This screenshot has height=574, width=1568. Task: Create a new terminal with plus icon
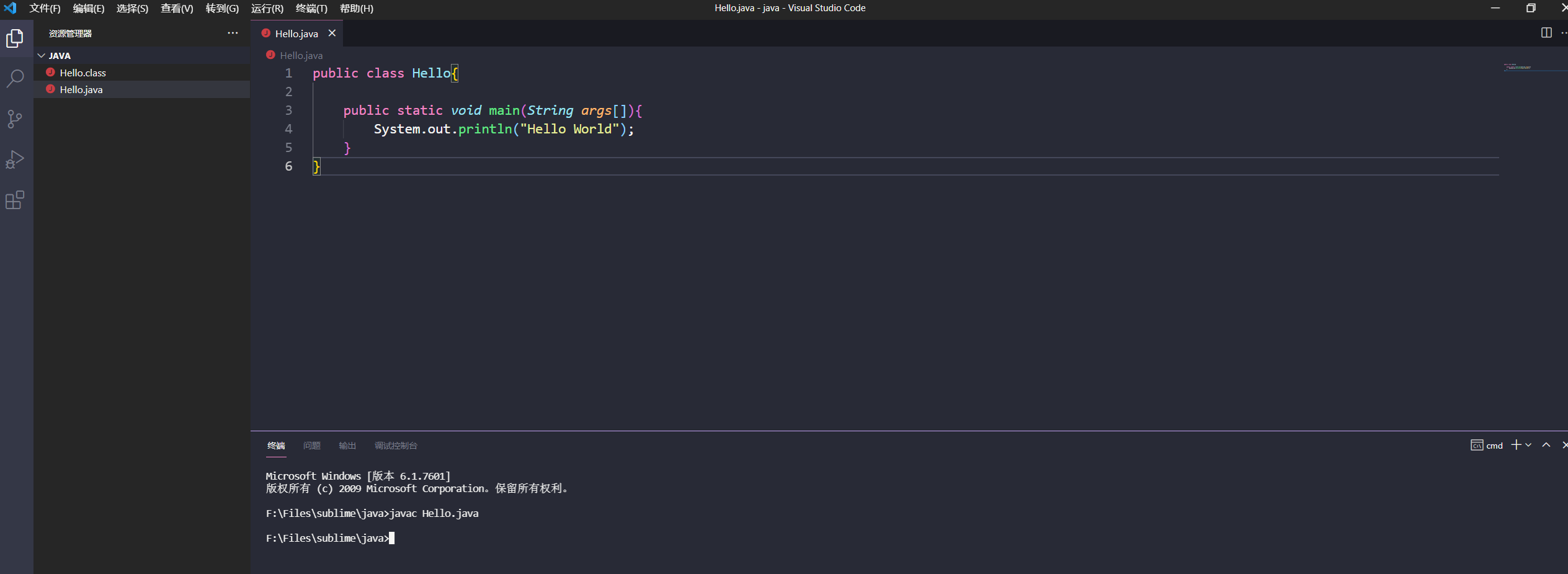1516,445
